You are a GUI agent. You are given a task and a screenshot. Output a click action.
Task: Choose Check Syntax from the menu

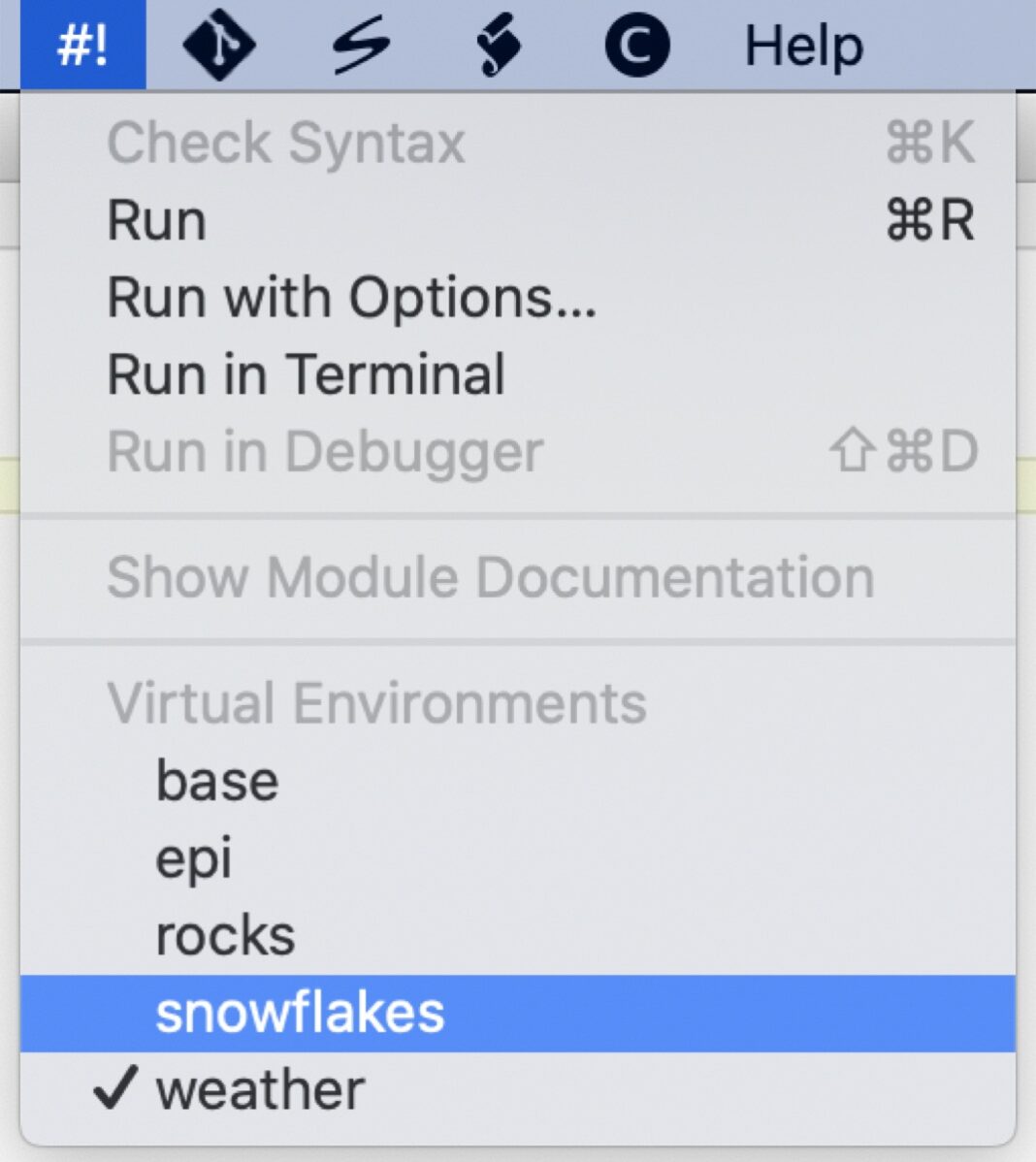click(x=286, y=144)
